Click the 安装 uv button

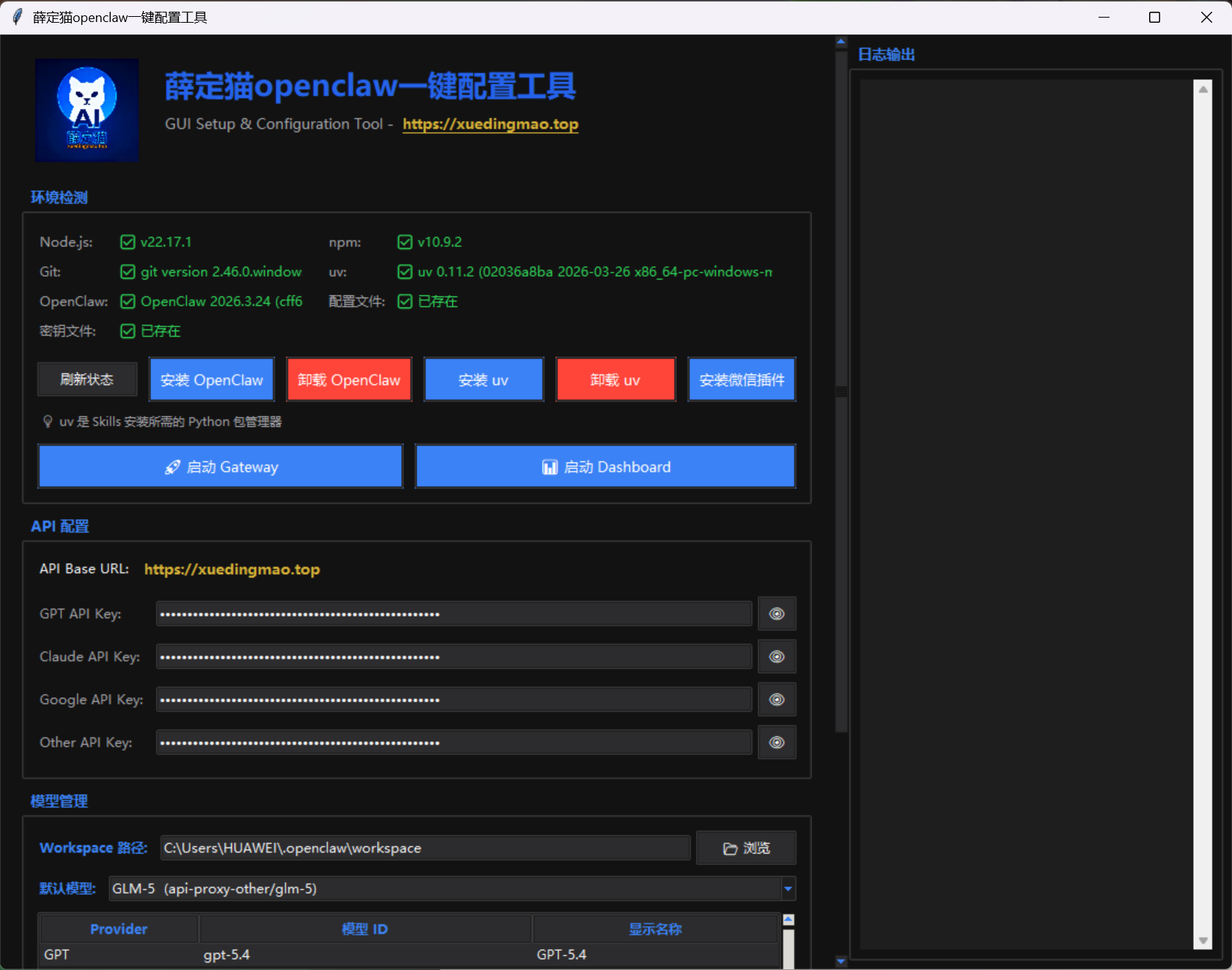483,380
